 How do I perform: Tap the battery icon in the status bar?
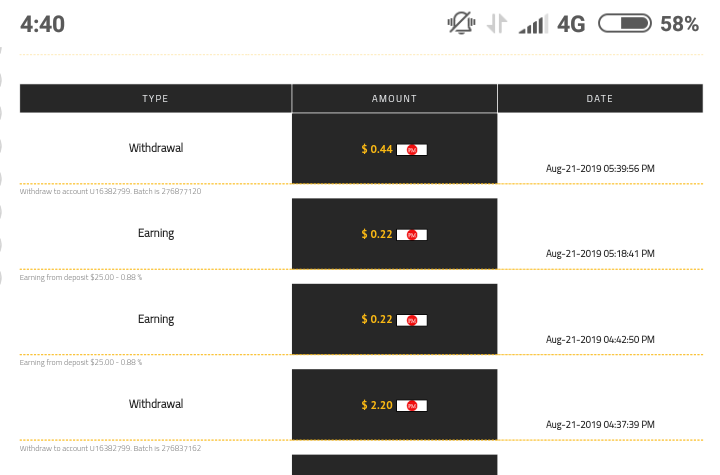[x=625, y=24]
